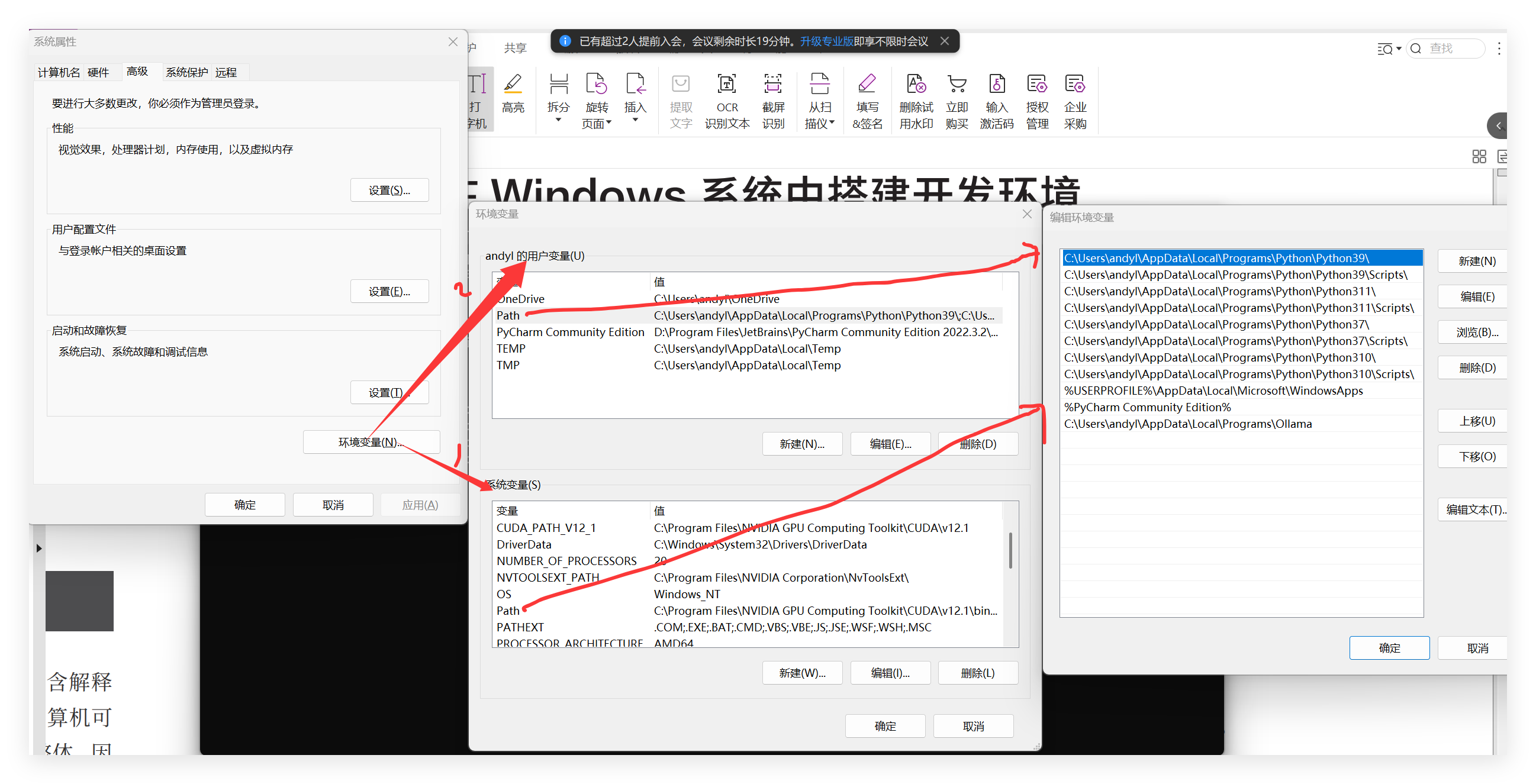The height and width of the screenshot is (784, 1536).
Task: Click the grid view icon below the search bar
Action: coord(1479,156)
